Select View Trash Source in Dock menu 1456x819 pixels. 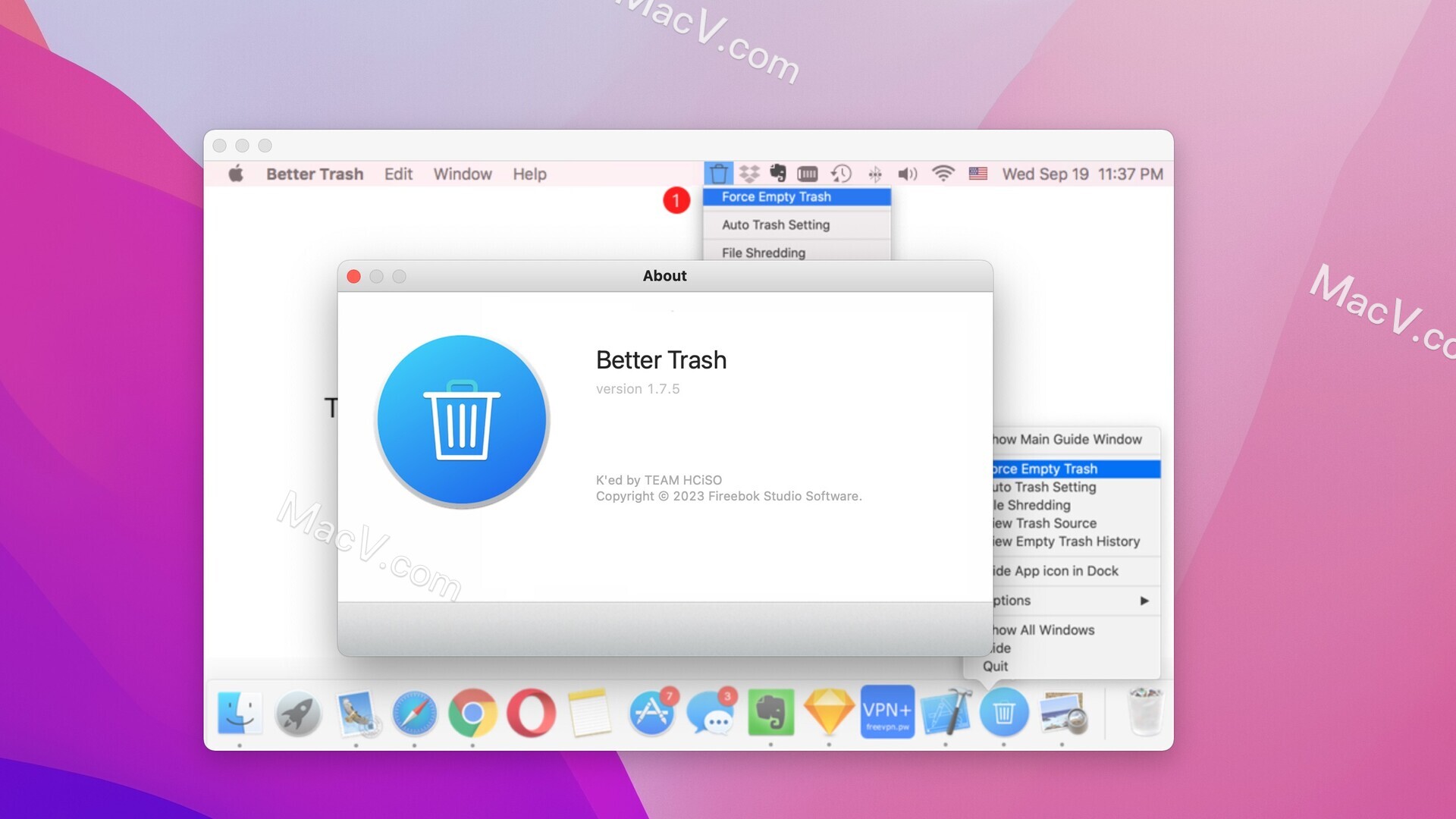click(x=1075, y=523)
